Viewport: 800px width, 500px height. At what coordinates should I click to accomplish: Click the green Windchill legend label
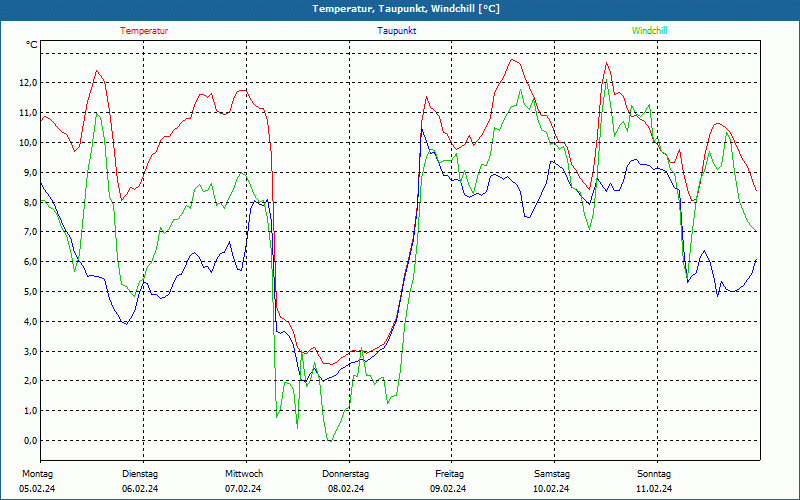pyautogui.click(x=649, y=31)
